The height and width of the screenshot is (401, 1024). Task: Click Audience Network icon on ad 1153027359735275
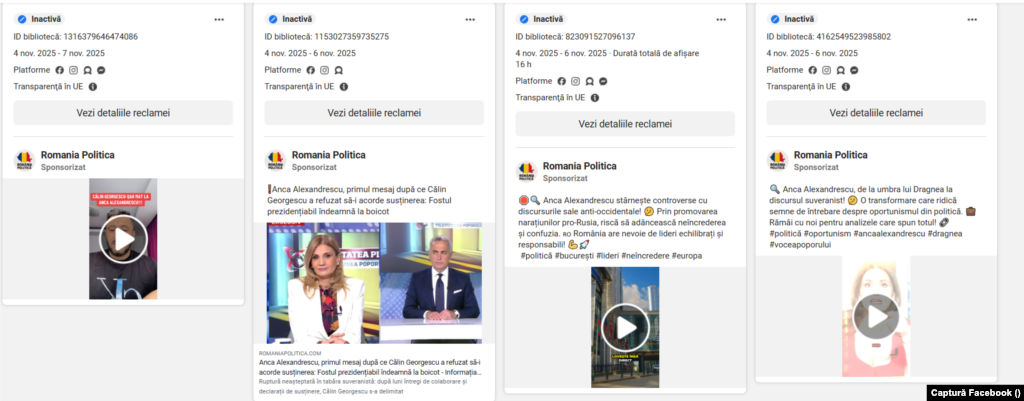pyautogui.click(x=339, y=70)
